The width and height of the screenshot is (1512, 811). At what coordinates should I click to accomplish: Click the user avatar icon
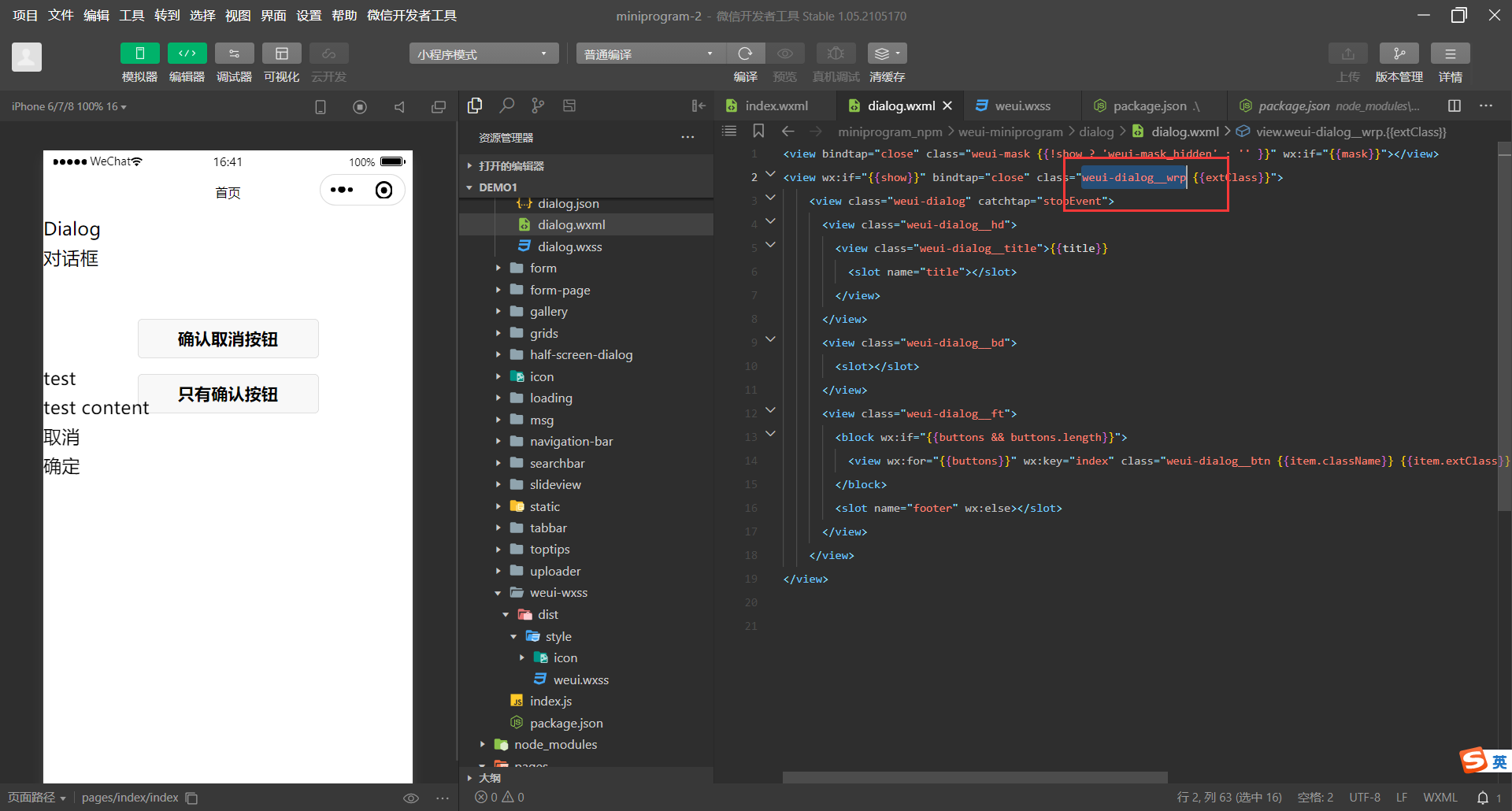pyautogui.click(x=27, y=57)
